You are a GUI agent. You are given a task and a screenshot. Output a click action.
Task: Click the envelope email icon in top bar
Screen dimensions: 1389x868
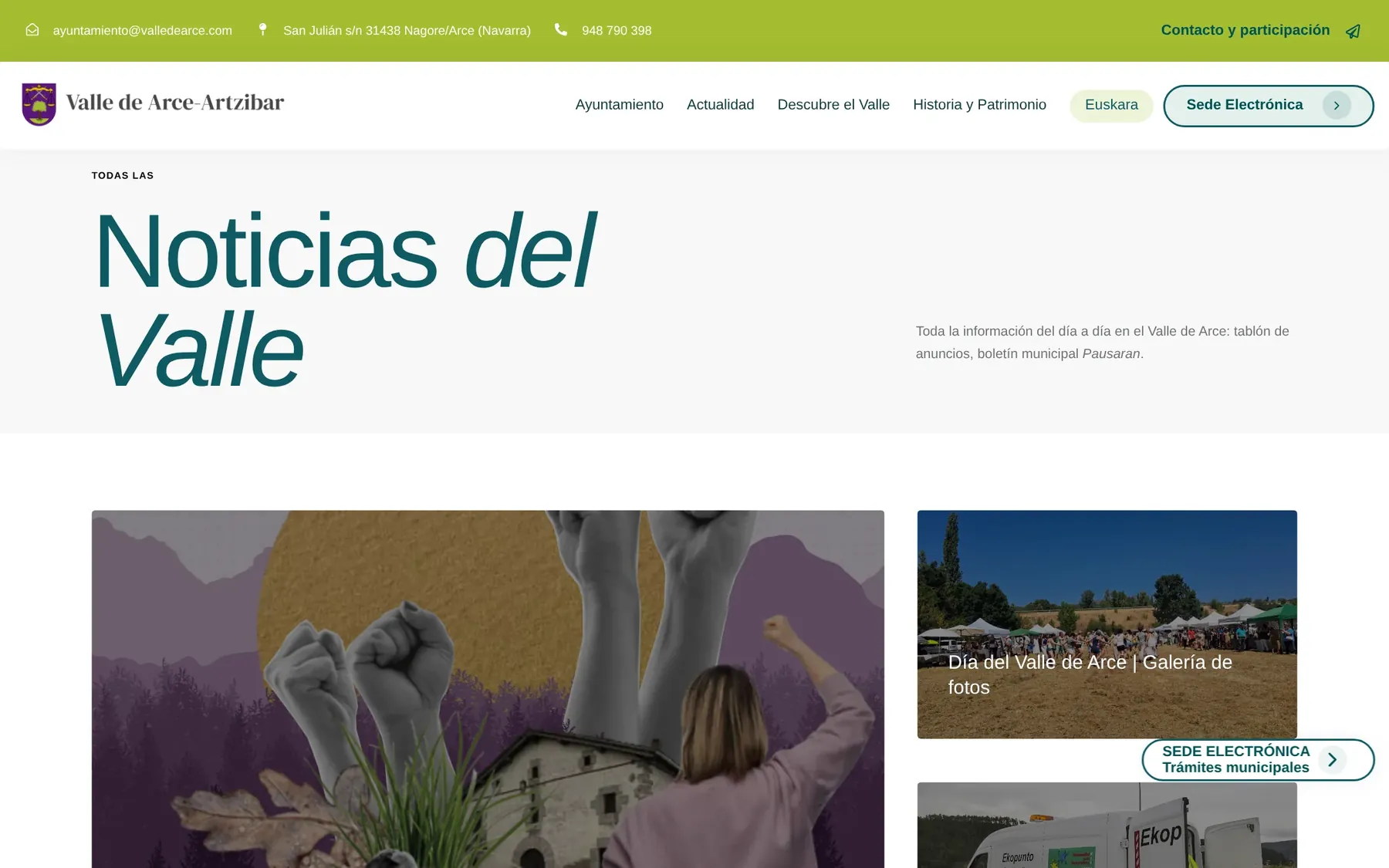32,30
